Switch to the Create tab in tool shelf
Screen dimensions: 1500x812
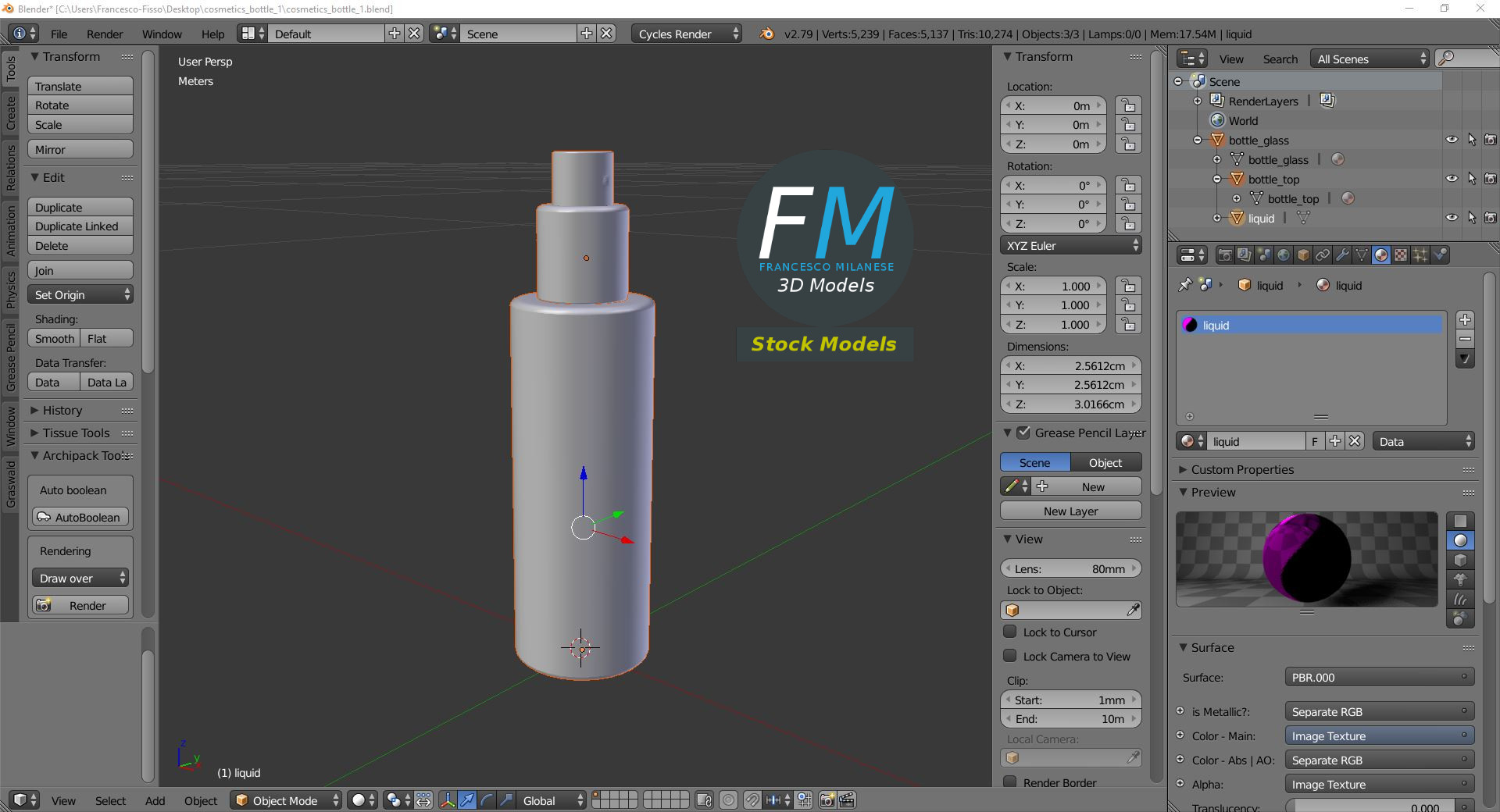pyautogui.click(x=11, y=112)
